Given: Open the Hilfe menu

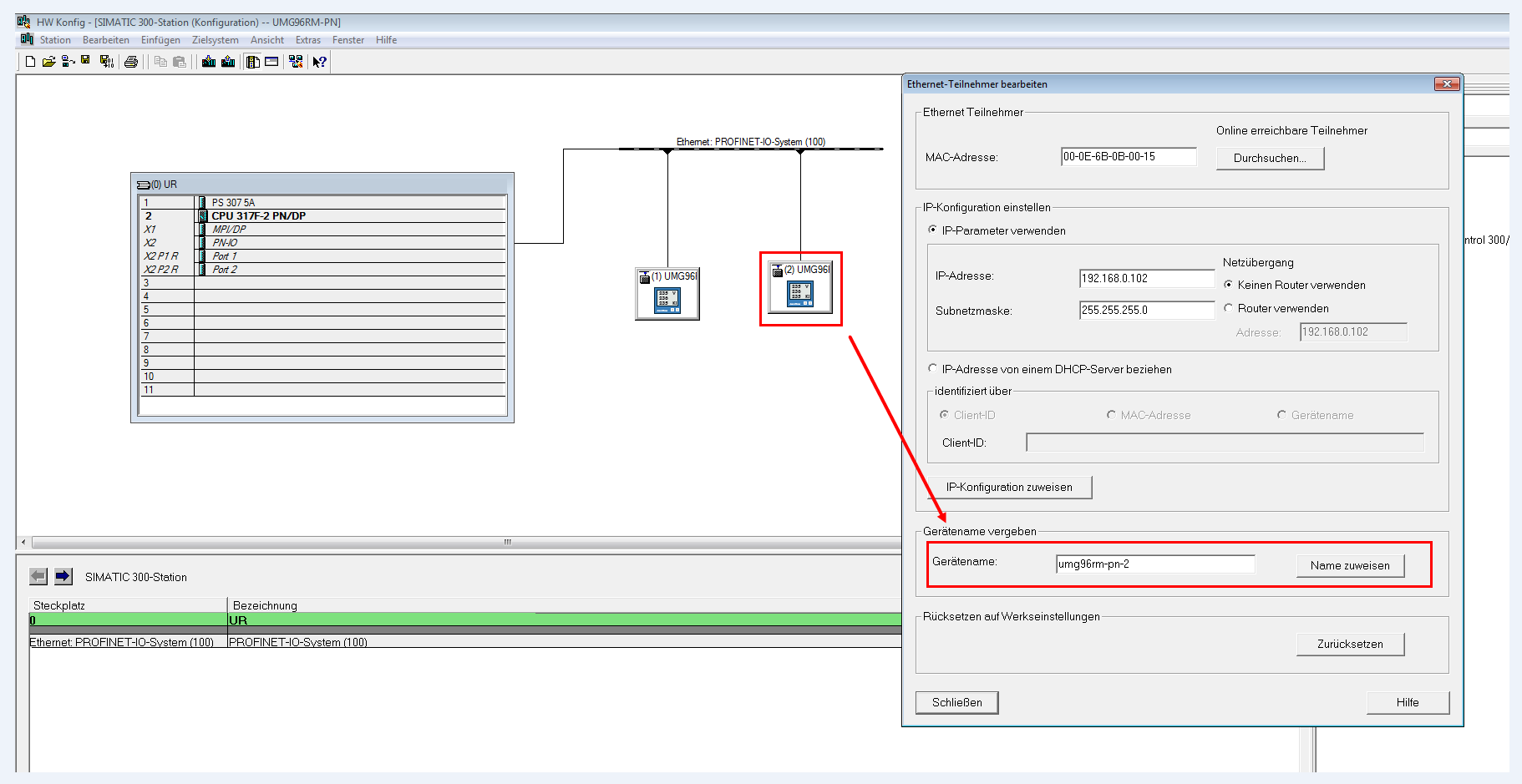Looking at the screenshot, I should pos(386,40).
